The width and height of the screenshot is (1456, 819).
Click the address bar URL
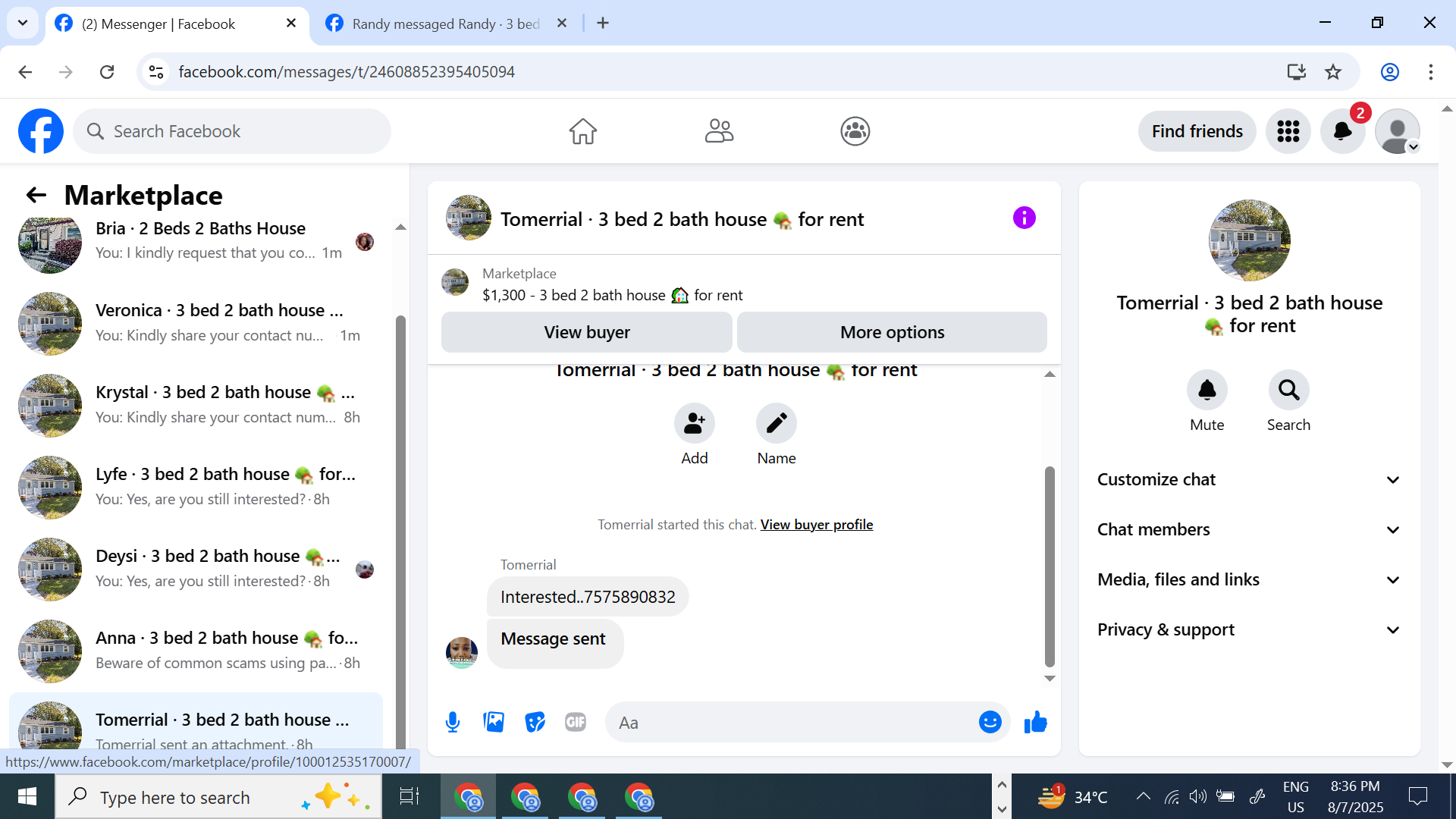click(347, 72)
